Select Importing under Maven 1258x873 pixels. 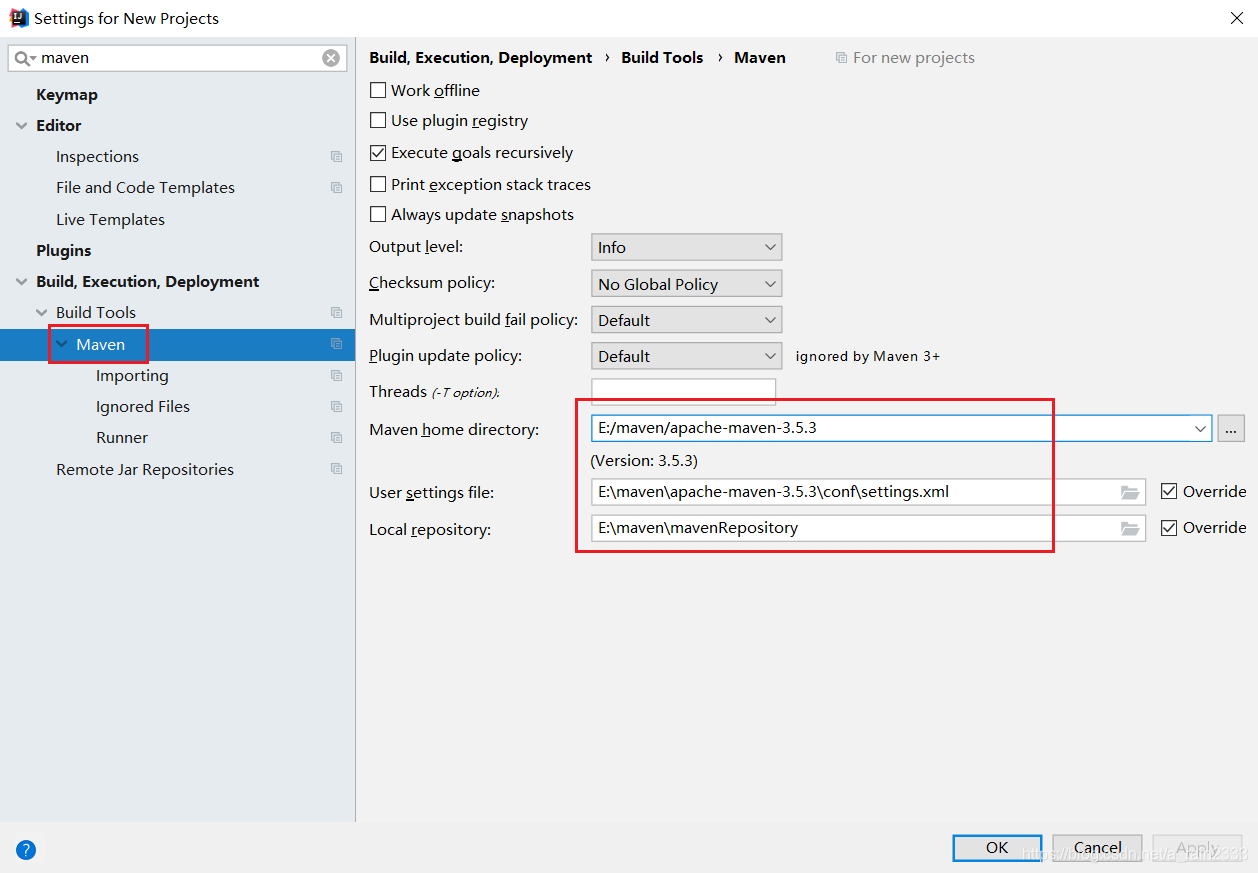[x=132, y=376]
